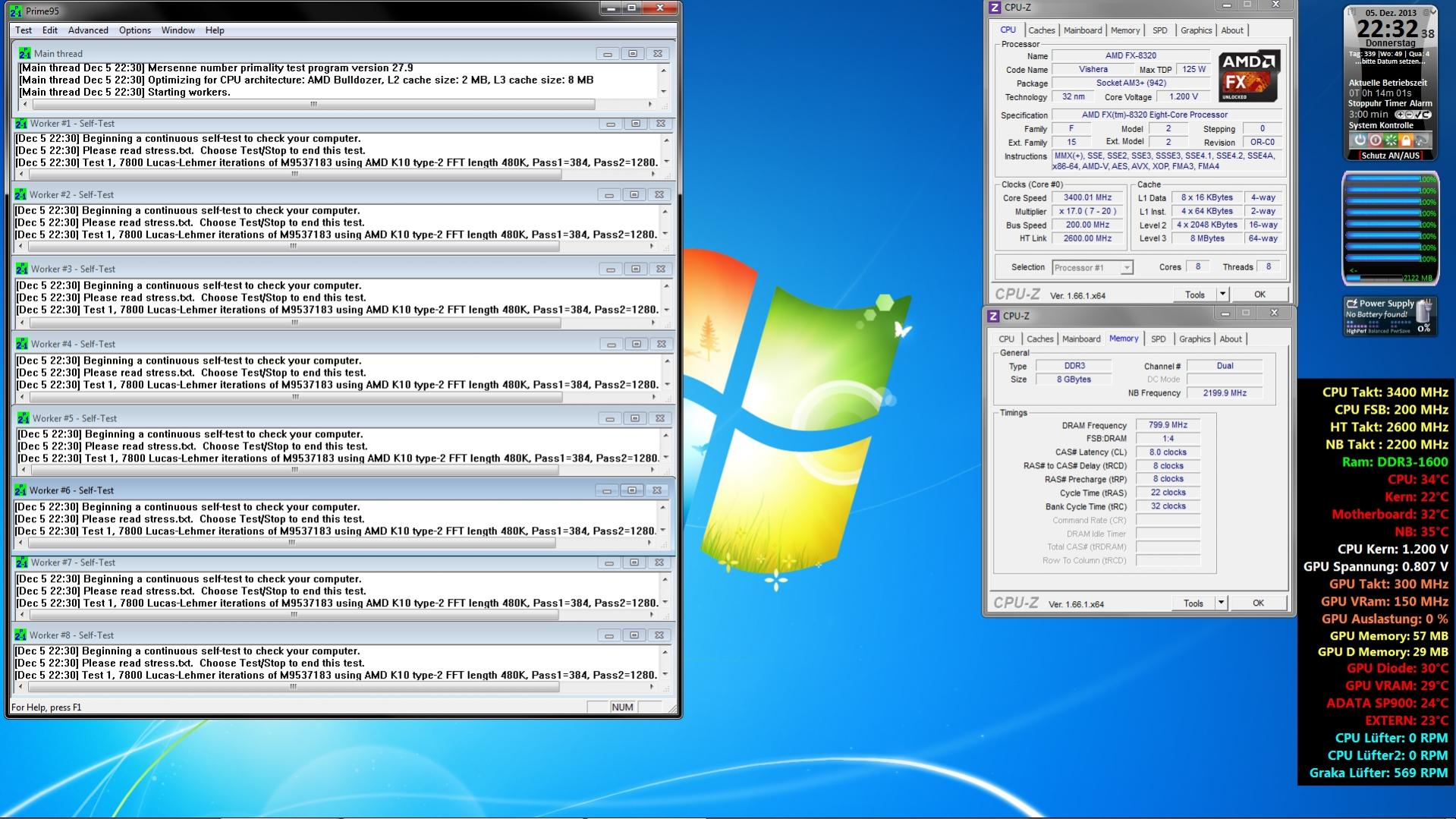Screen dimensions: 1456x819
Task: Click OK in the CPU-Z Memory window
Action: [1258, 603]
